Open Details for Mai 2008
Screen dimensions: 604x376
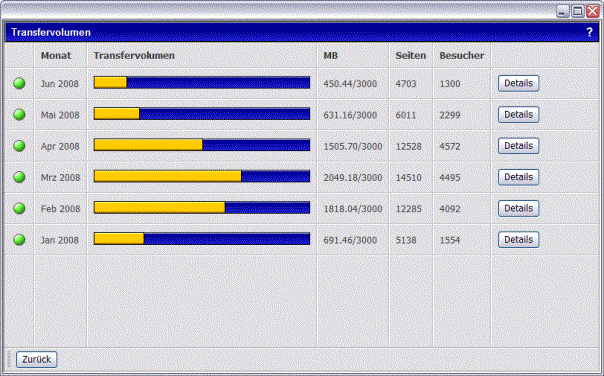(518, 114)
